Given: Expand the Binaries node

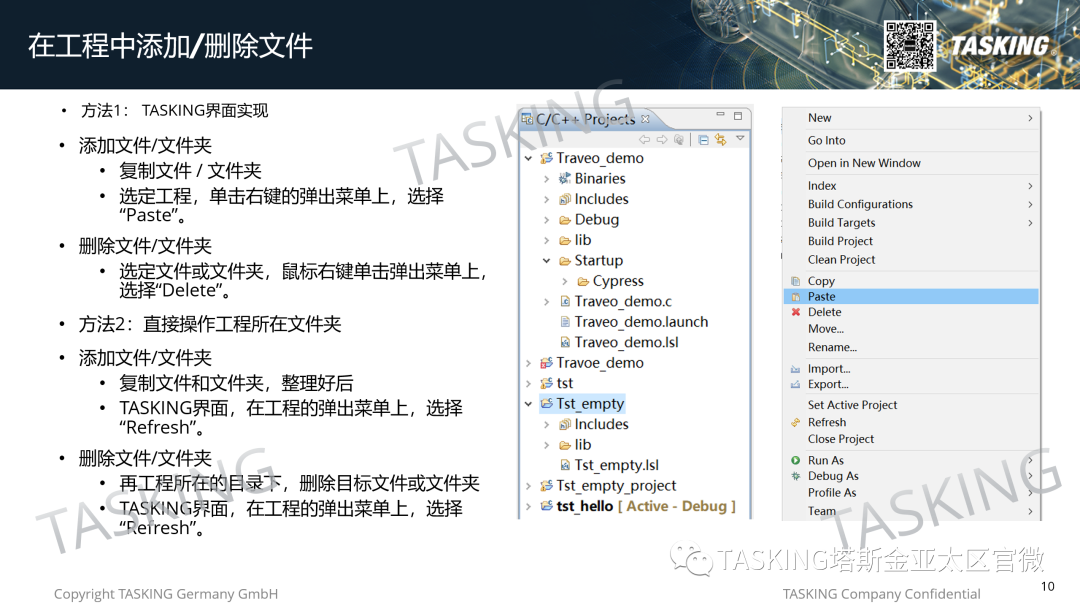Looking at the screenshot, I should pos(546,179).
